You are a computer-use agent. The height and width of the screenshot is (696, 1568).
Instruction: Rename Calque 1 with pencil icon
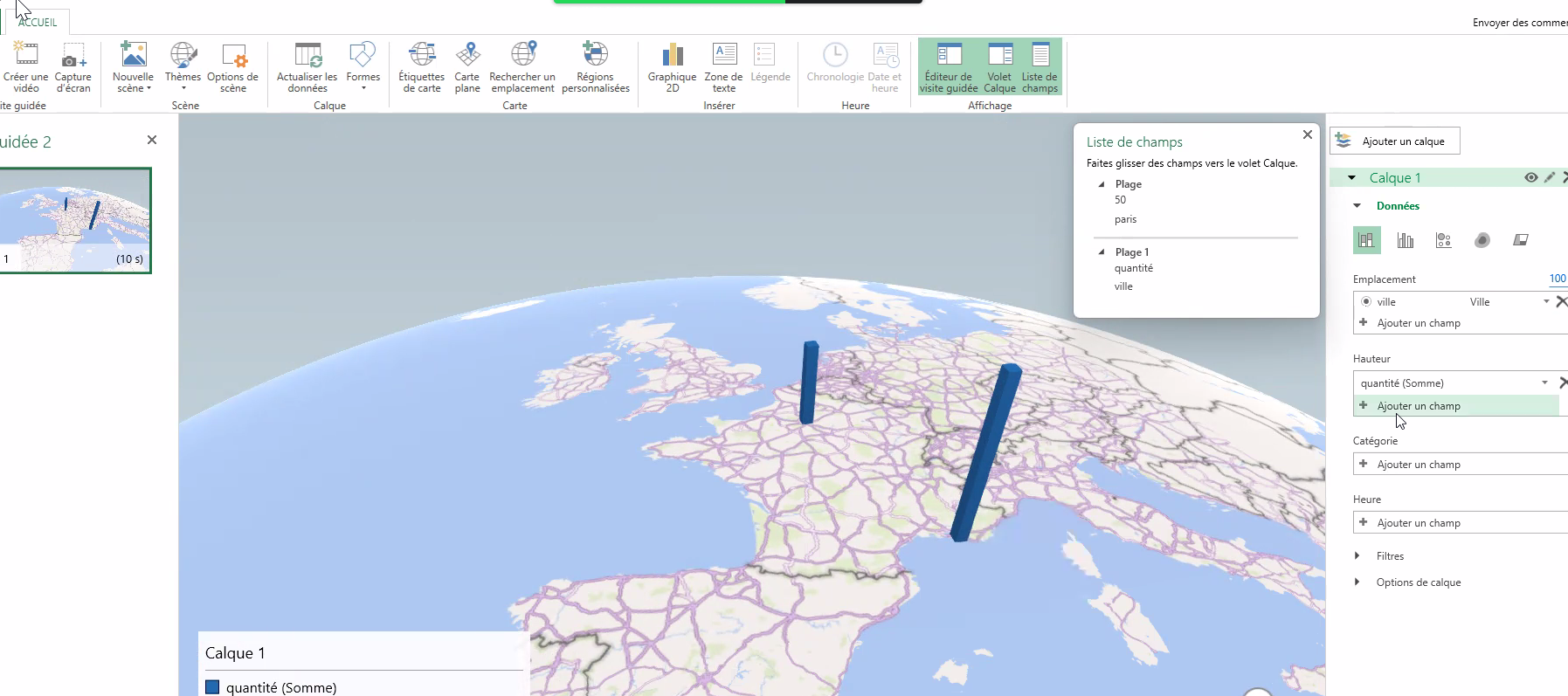1550,177
